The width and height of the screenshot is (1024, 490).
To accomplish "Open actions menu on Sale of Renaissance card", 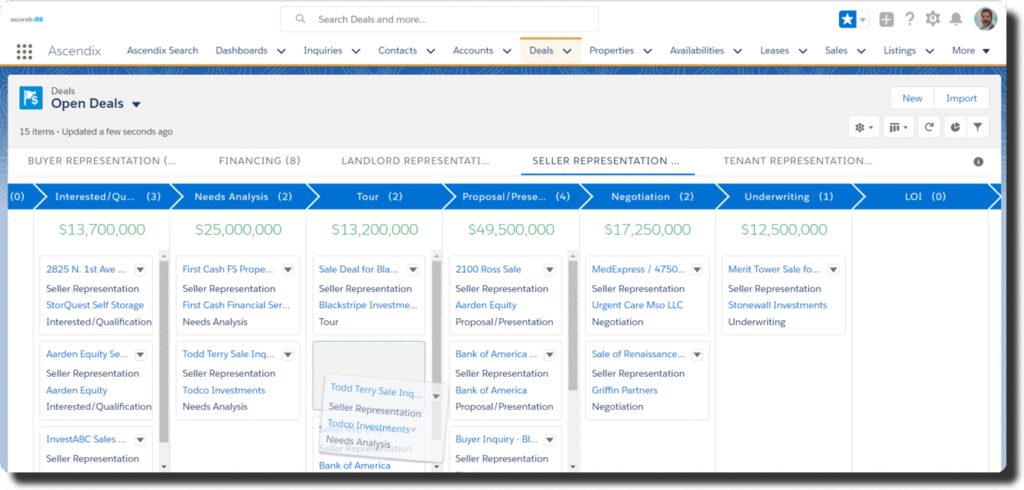I will 697,355.
